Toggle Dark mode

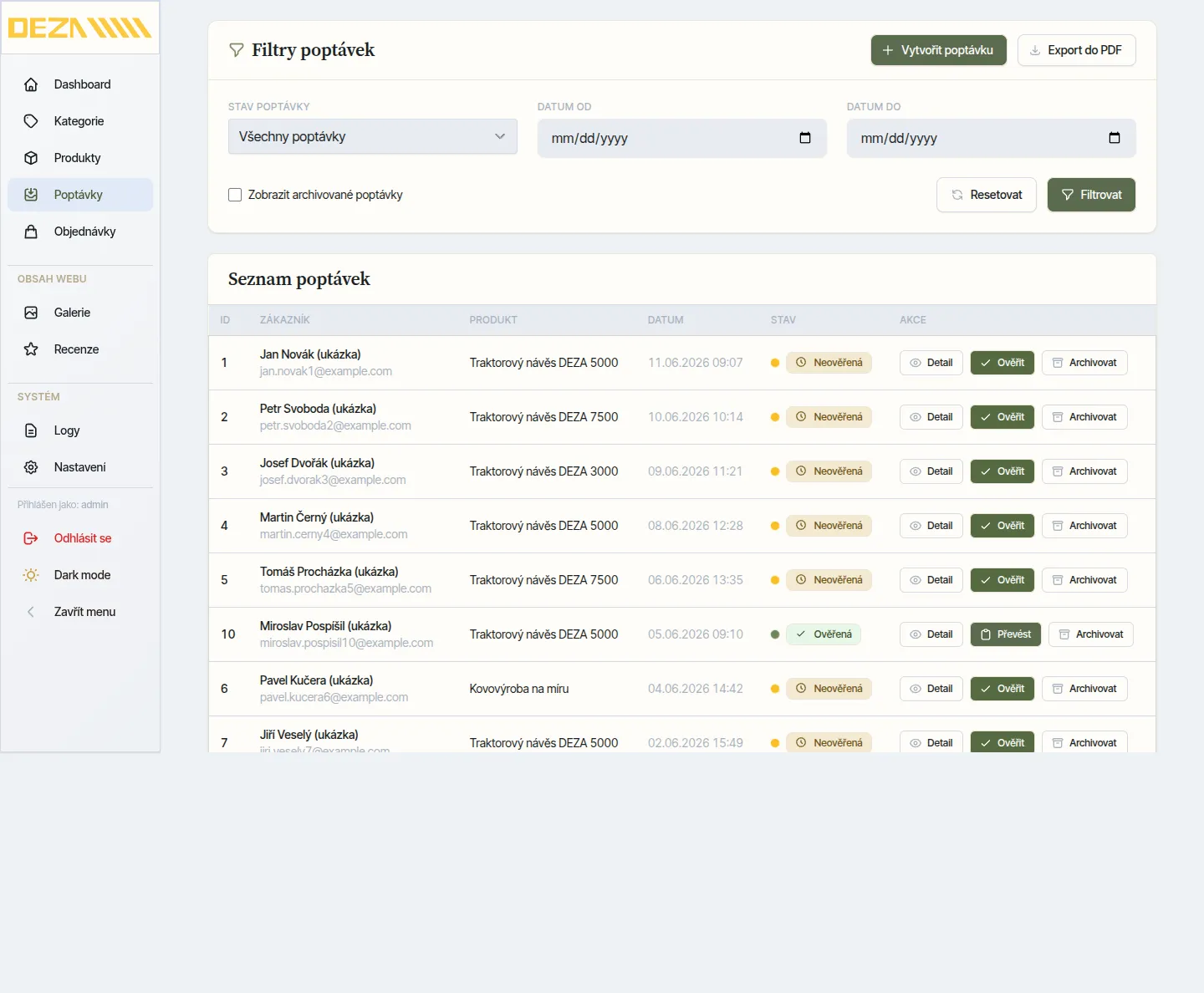coord(80,575)
